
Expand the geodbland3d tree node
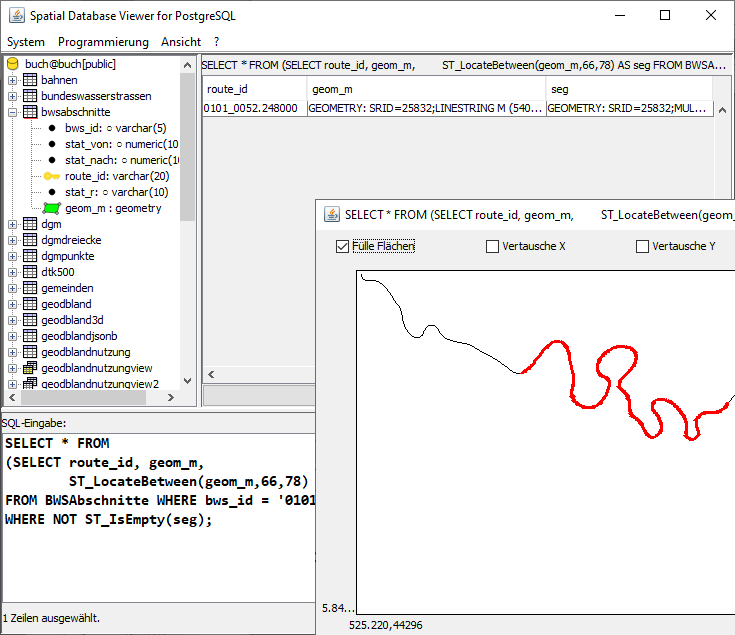[x=13, y=320]
